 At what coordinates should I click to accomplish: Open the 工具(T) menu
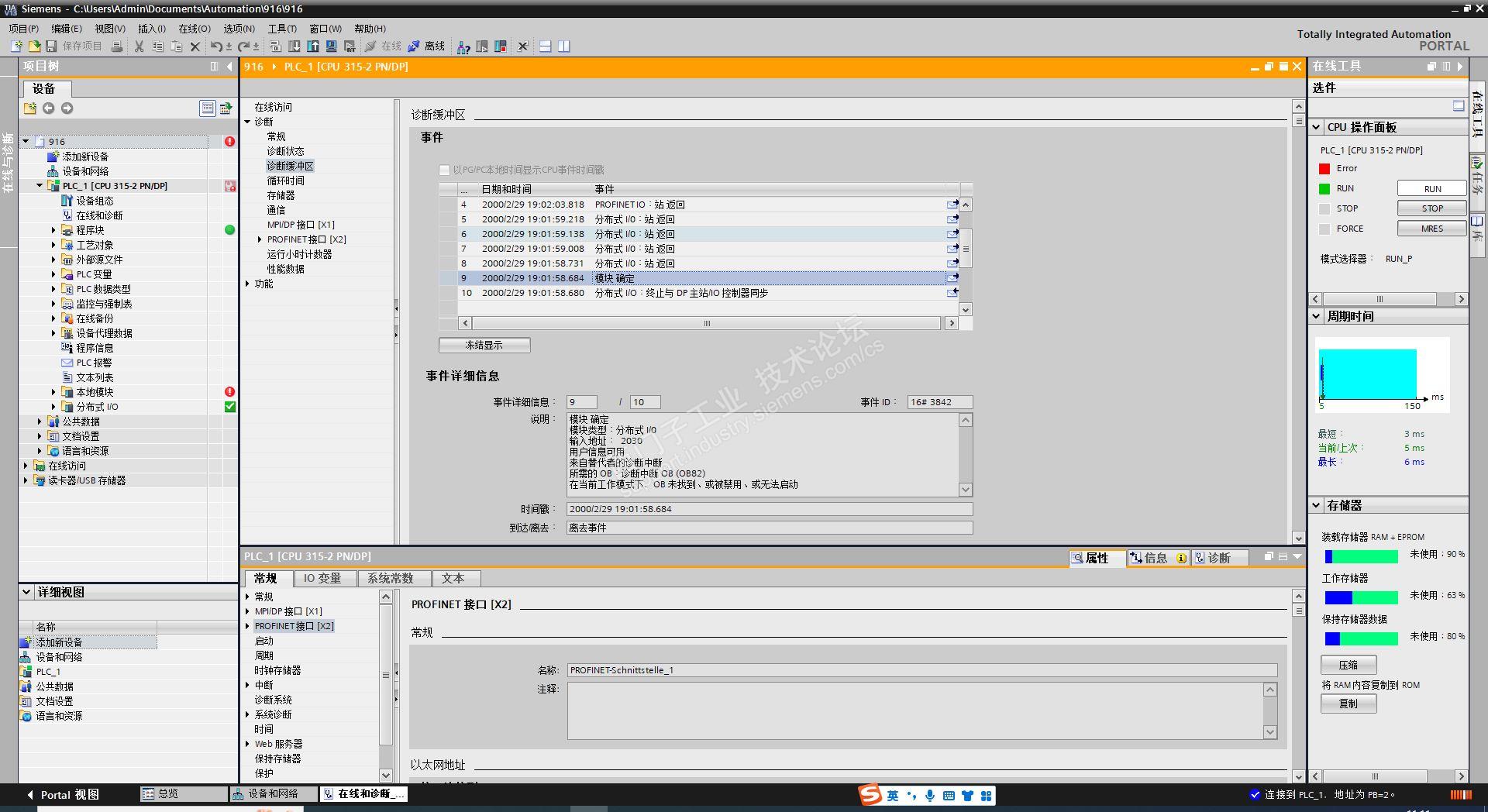pyautogui.click(x=283, y=29)
